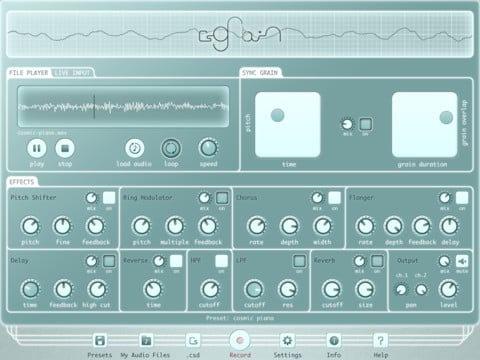
Task: Open the Info icon
Action: (x=334, y=340)
